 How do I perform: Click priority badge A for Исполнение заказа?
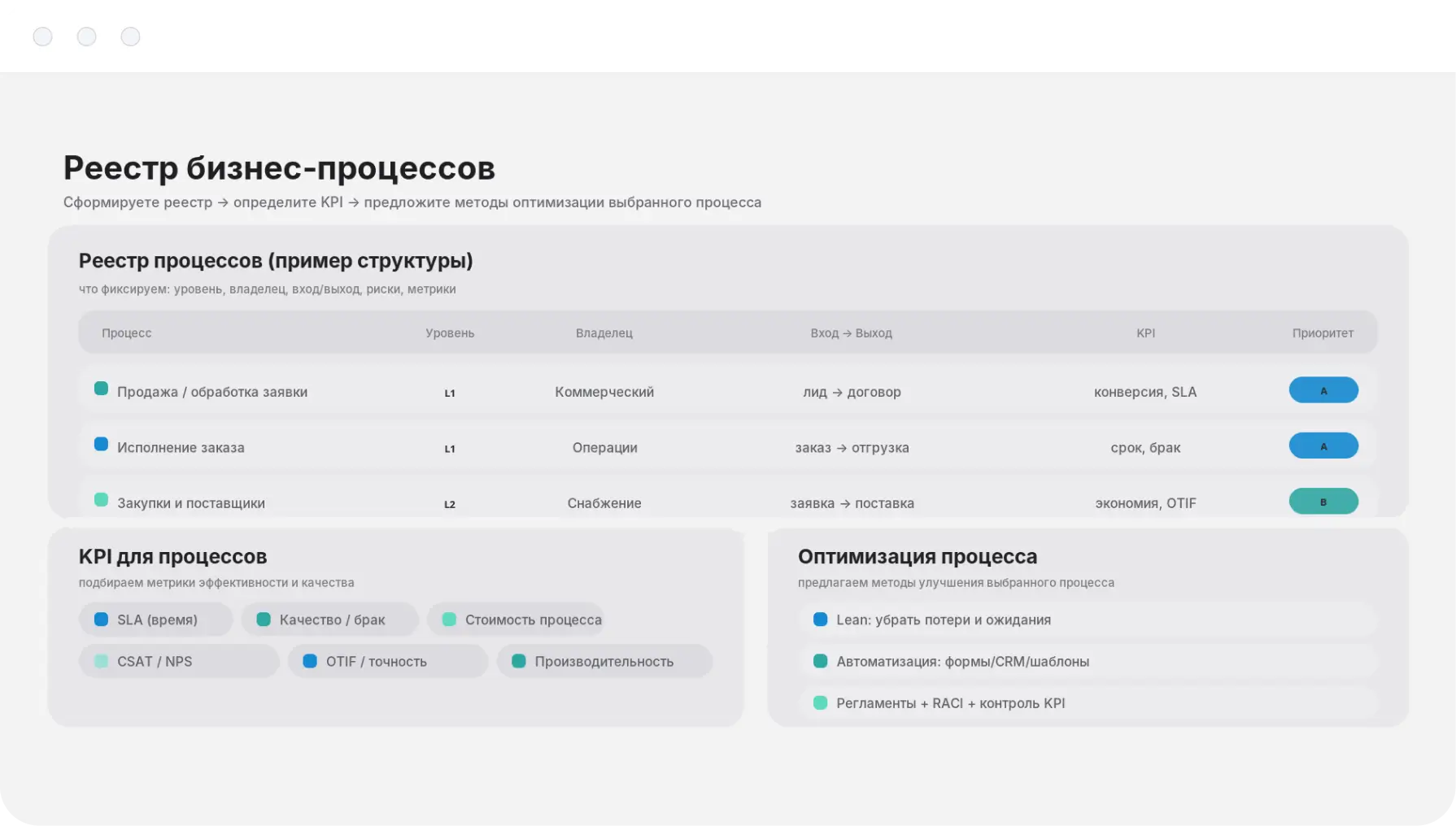click(x=1323, y=446)
